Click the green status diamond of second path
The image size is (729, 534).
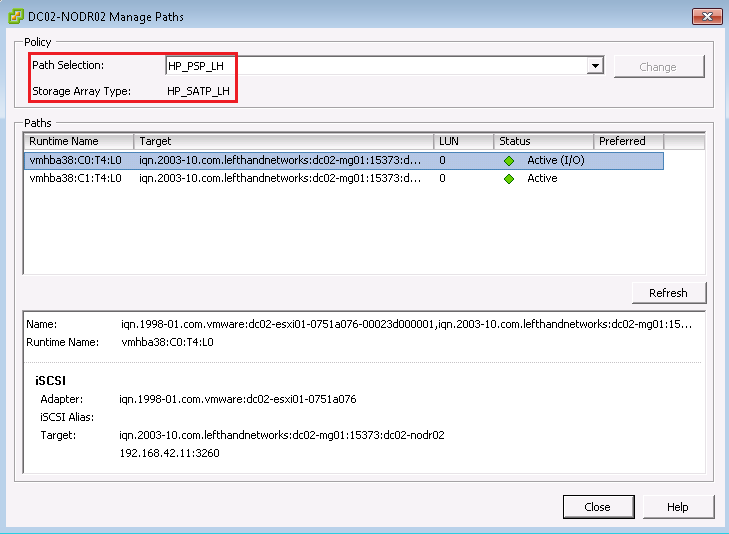509,179
